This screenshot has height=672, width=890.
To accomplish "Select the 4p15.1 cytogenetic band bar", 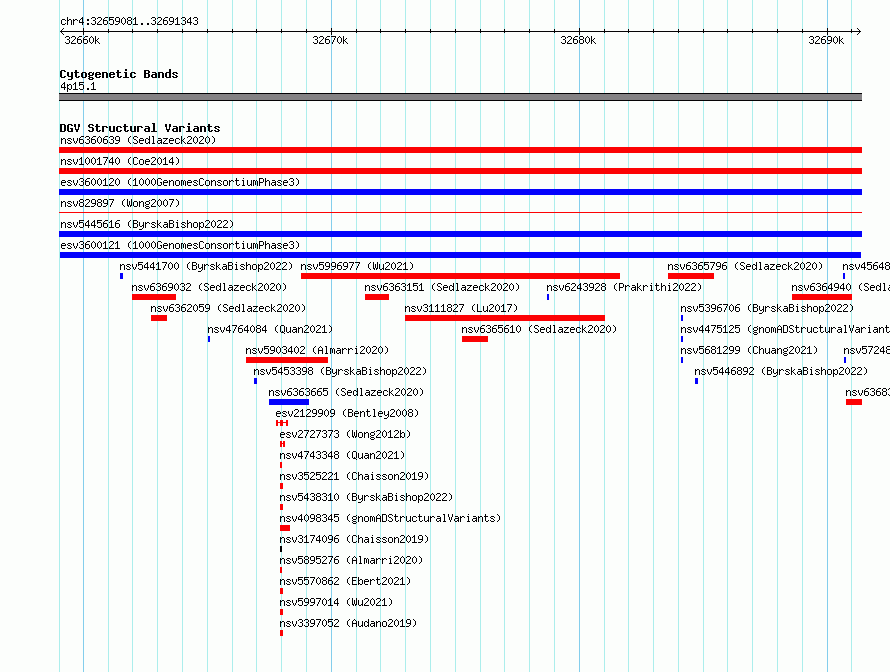I will coord(460,97).
